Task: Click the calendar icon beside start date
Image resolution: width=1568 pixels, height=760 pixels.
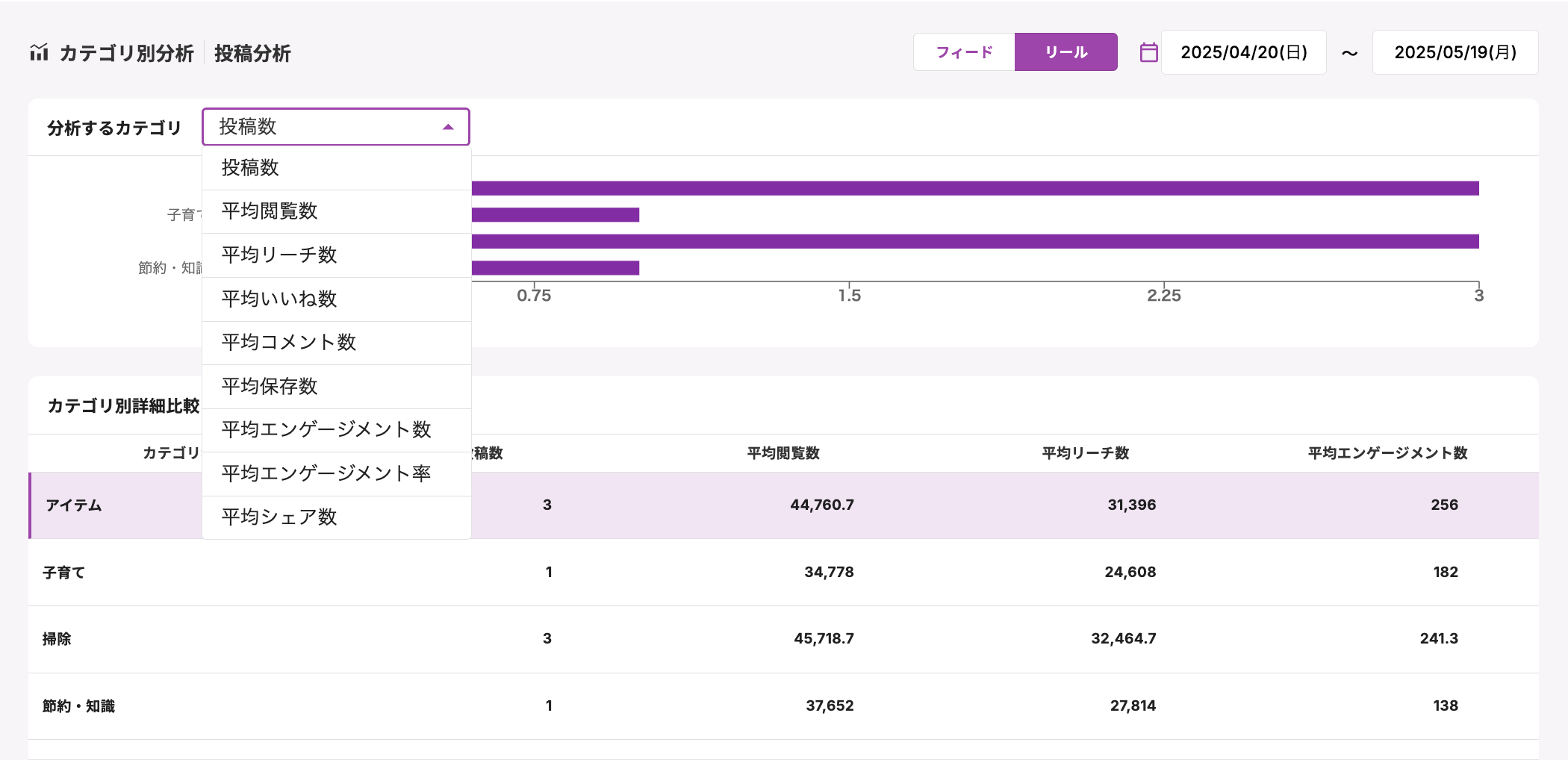Action: (1148, 52)
